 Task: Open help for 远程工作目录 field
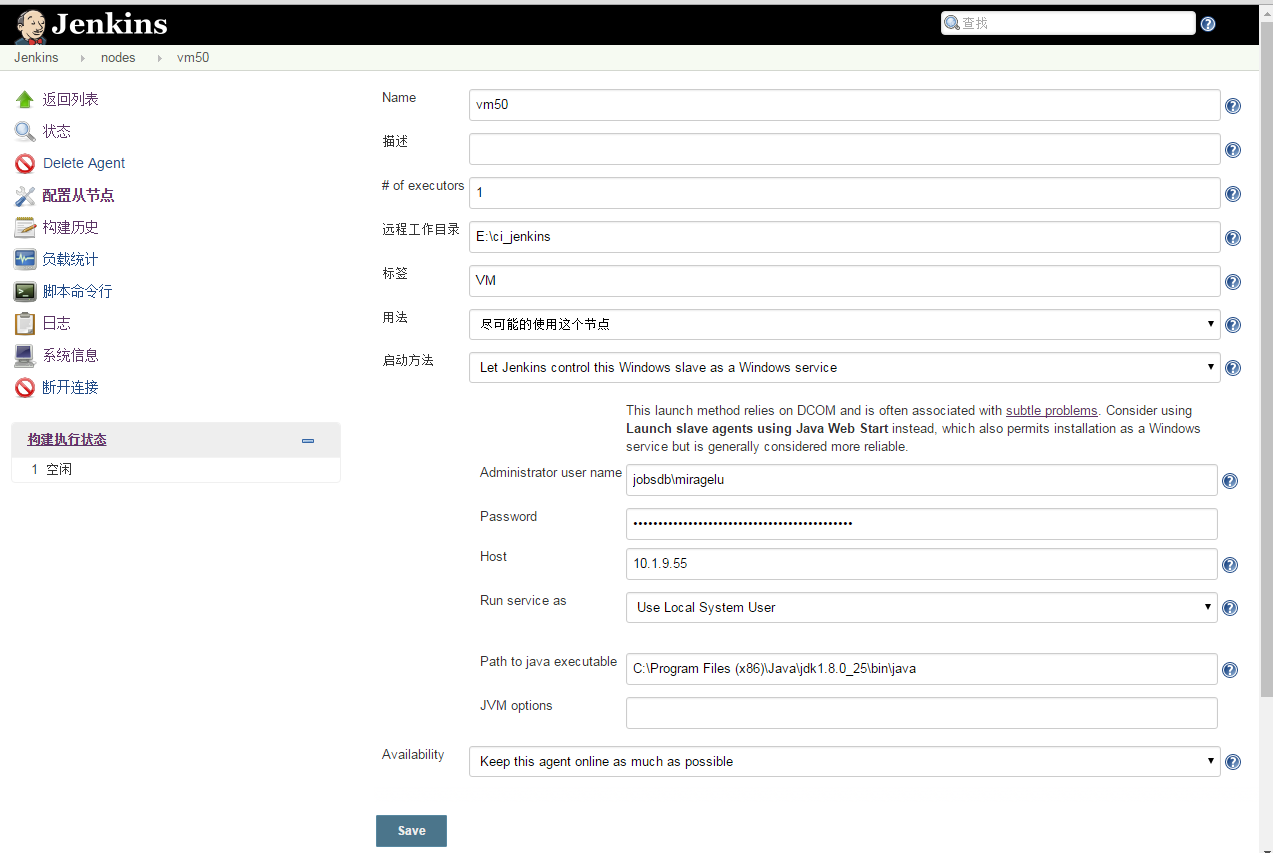(1233, 238)
